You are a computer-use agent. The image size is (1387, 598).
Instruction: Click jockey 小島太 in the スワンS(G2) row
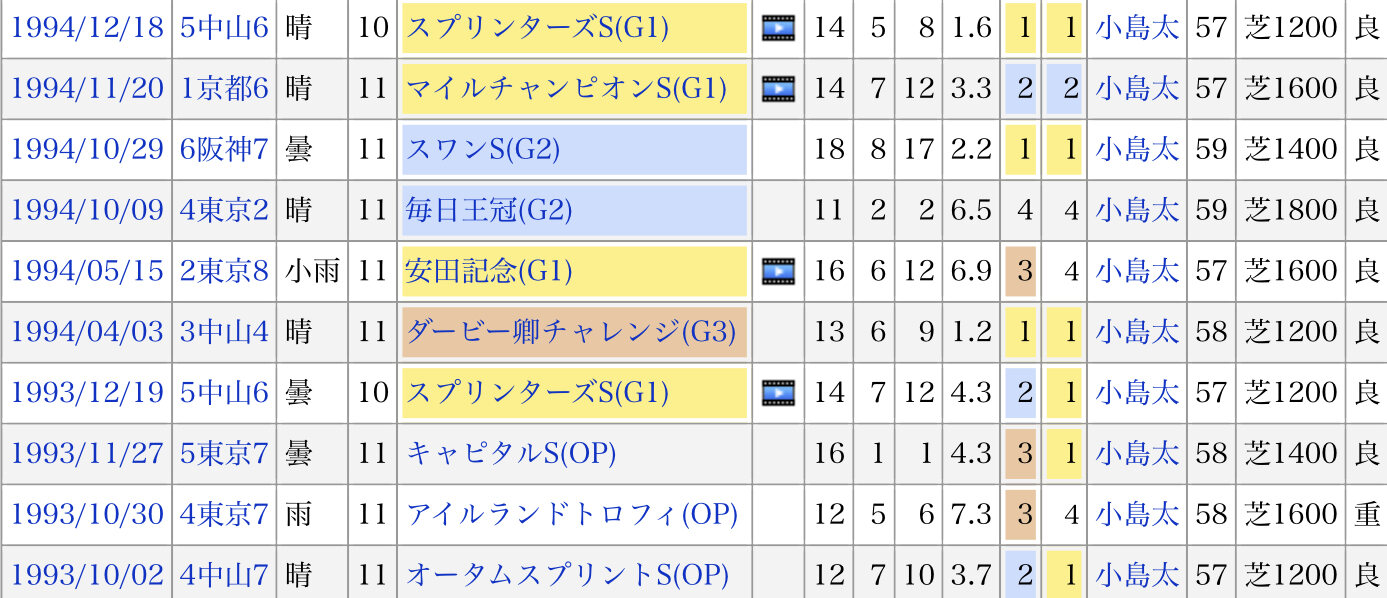[x=1137, y=150]
